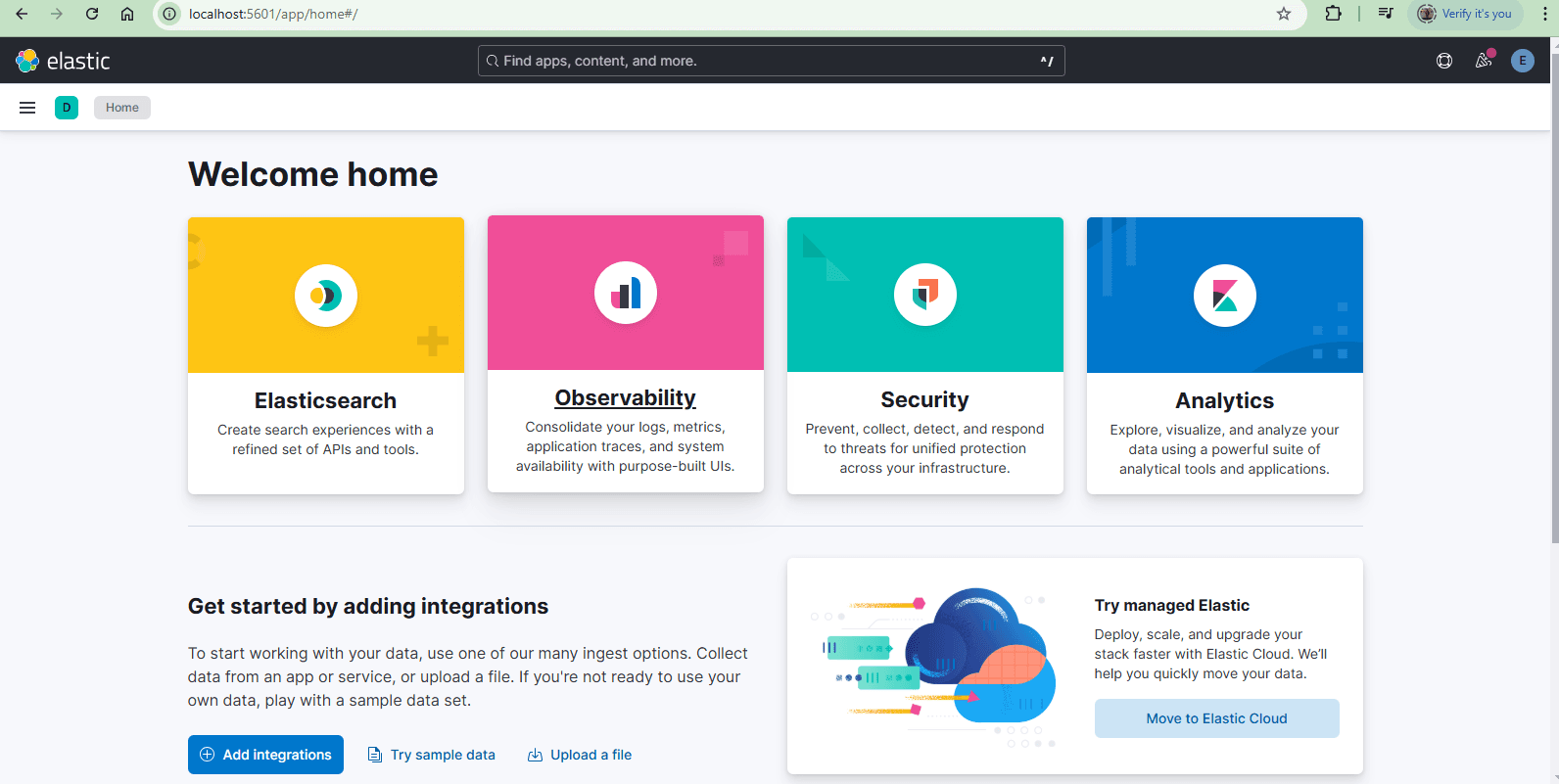Image resolution: width=1559 pixels, height=784 pixels.
Task: Focus the Find apps search field
Action: pos(771,61)
